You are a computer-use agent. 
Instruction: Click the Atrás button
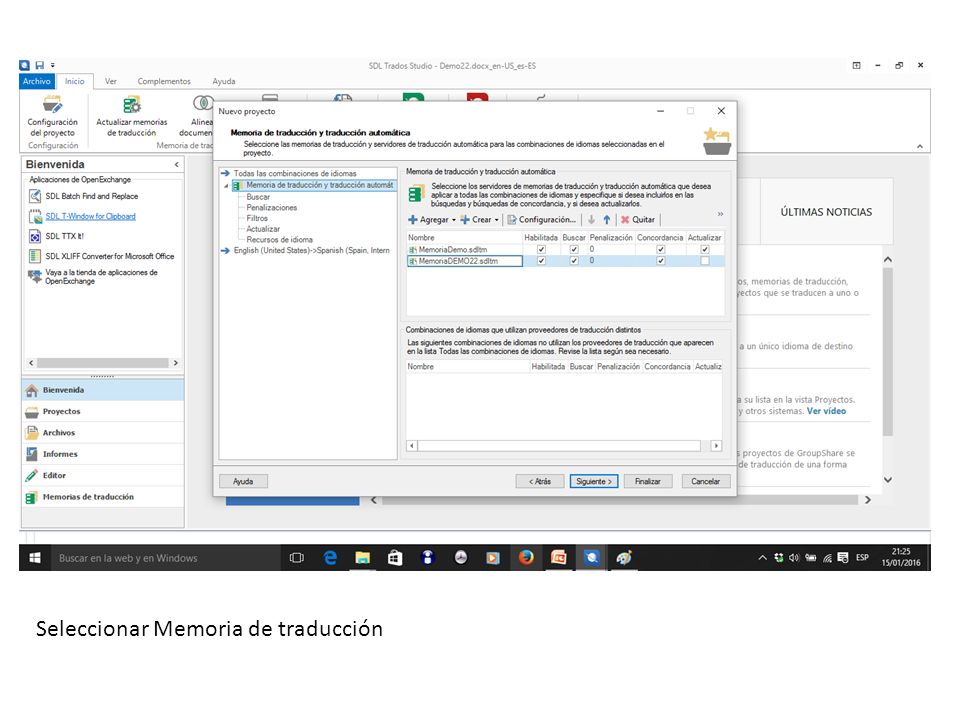(x=539, y=481)
